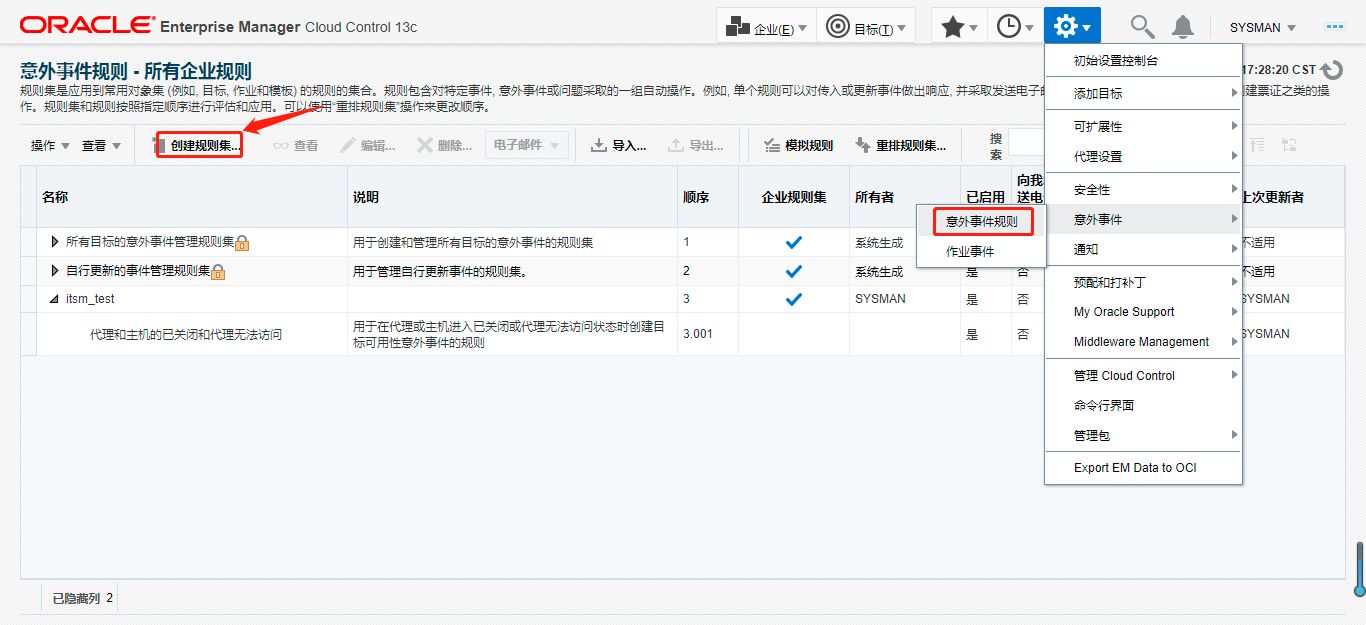Viewport: 1366px width, 625px height.
Task: Click the 导入 import button
Action: tap(618, 145)
